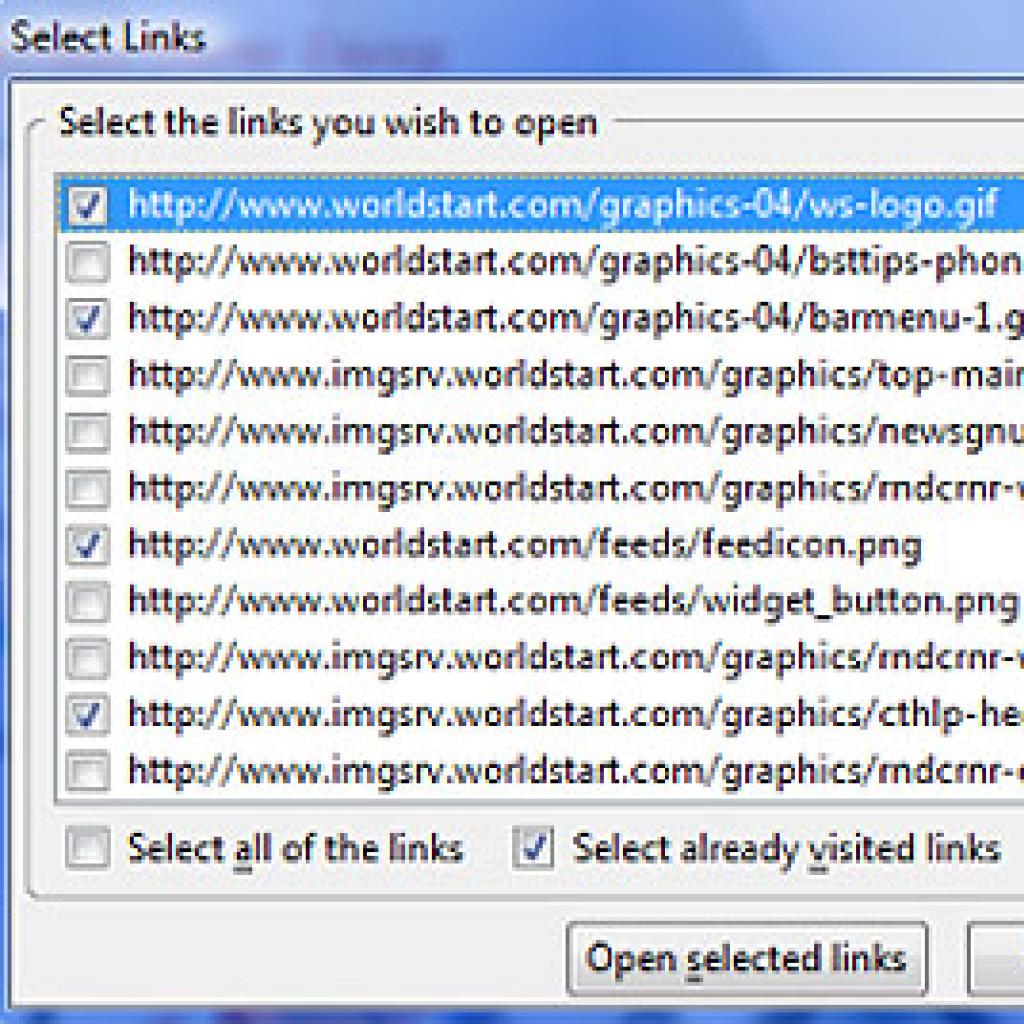The height and width of the screenshot is (1024, 1024).
Task: Select the graphics/top-main URL text
Action: 575,376
